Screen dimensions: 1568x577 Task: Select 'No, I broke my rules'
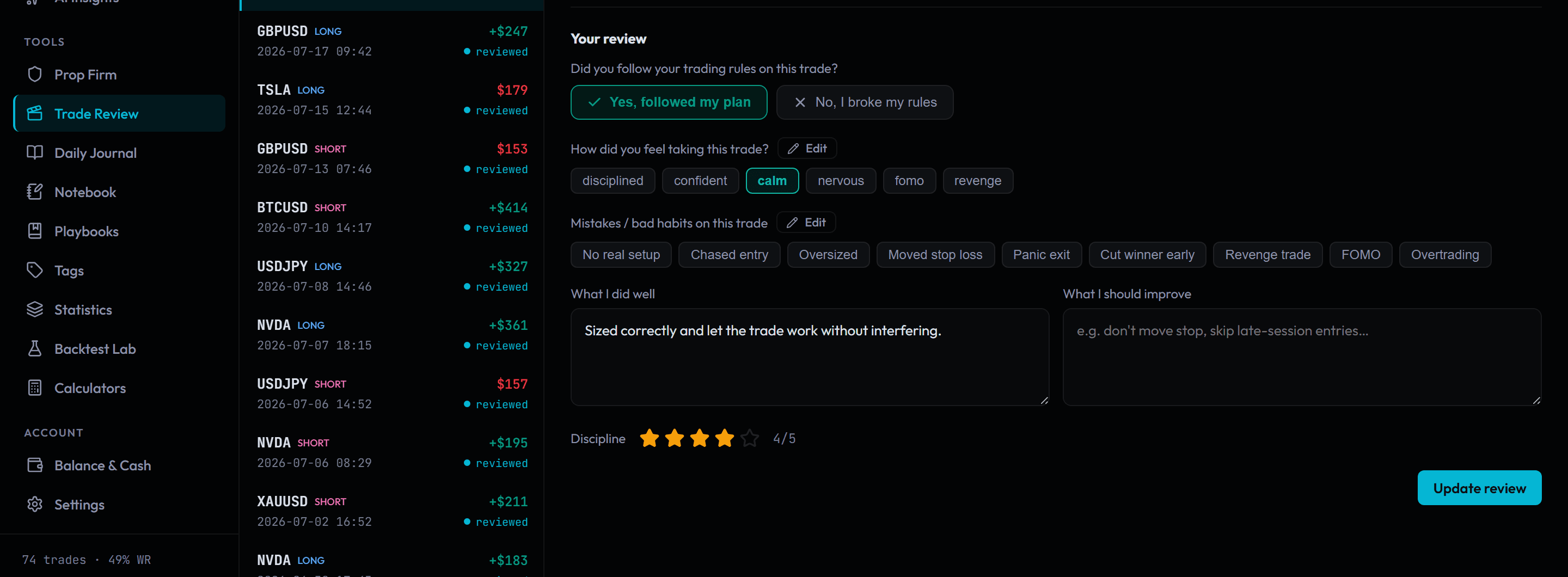tap(865, 102)
